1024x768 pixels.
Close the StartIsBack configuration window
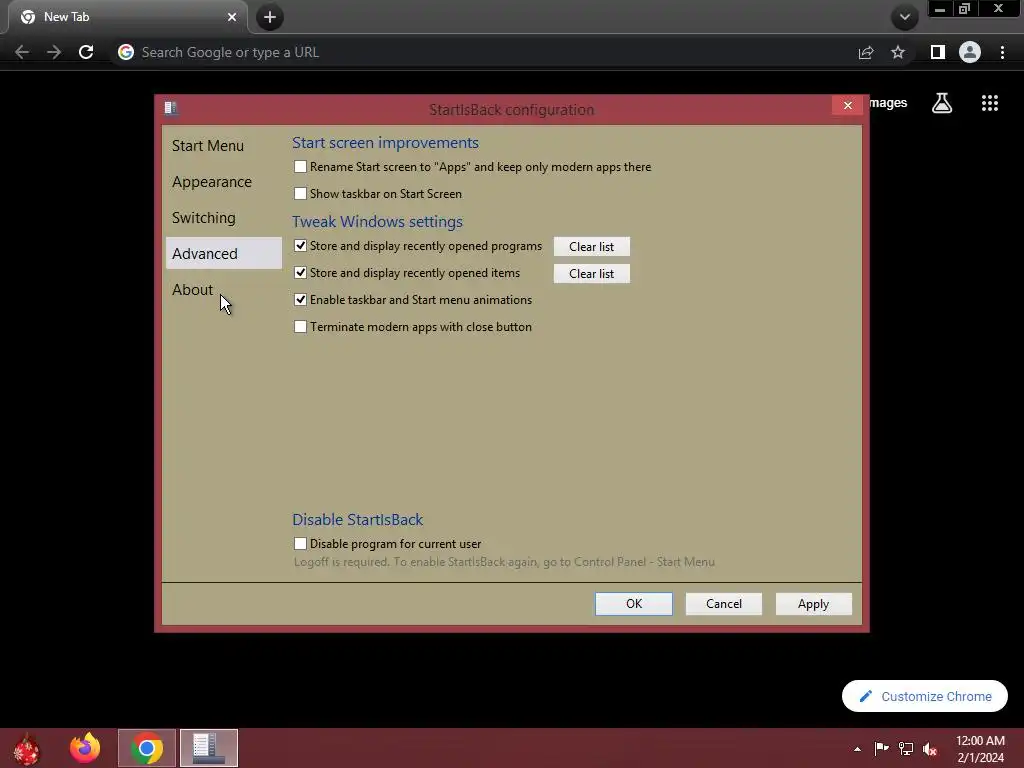tap(848, 105)
